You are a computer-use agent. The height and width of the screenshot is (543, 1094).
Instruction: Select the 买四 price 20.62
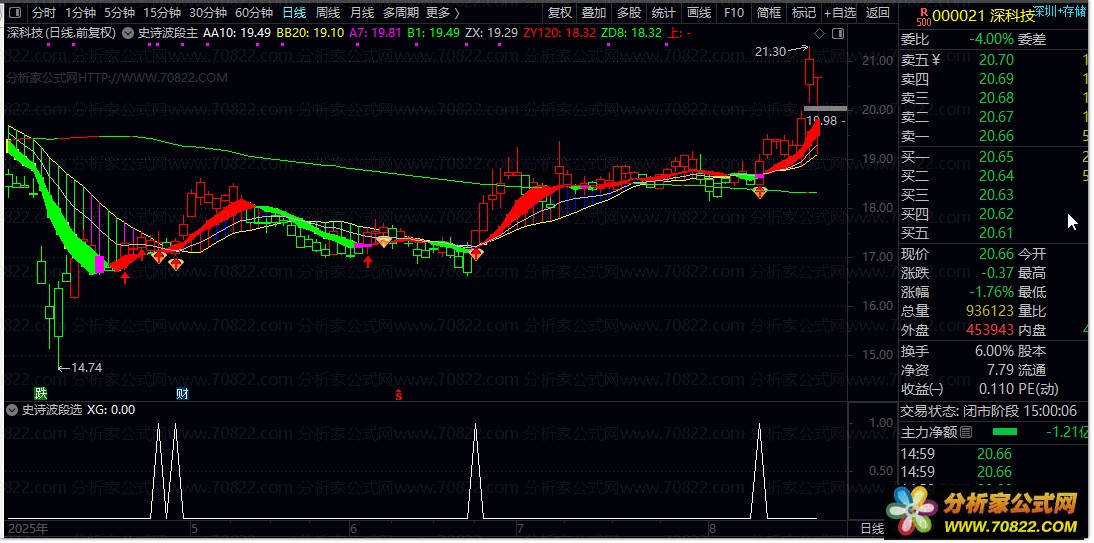click(996, 214)
